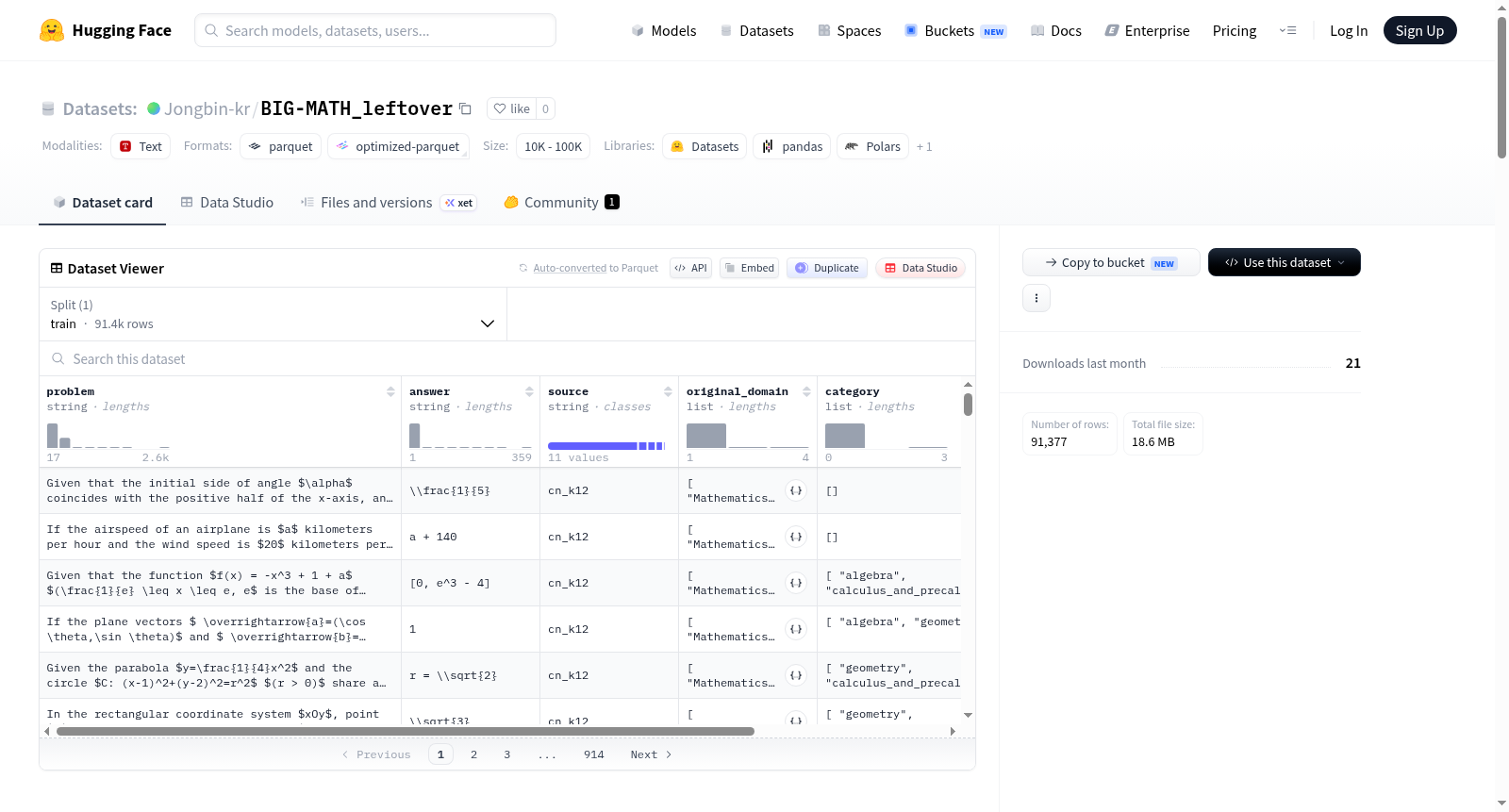1509x812 pixels.
Task: Click the like count showing 0
Action: [545, 108]
